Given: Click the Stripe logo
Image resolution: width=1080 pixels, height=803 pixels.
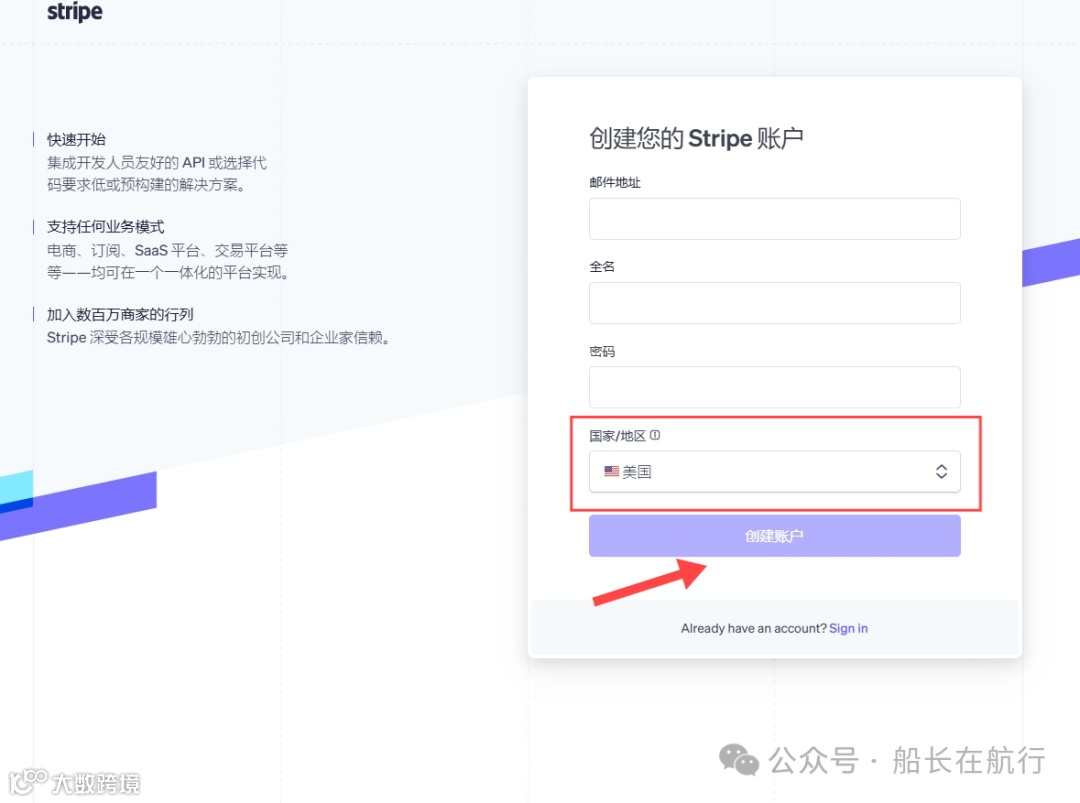Looking at the screenshot, I should point(74,12).
